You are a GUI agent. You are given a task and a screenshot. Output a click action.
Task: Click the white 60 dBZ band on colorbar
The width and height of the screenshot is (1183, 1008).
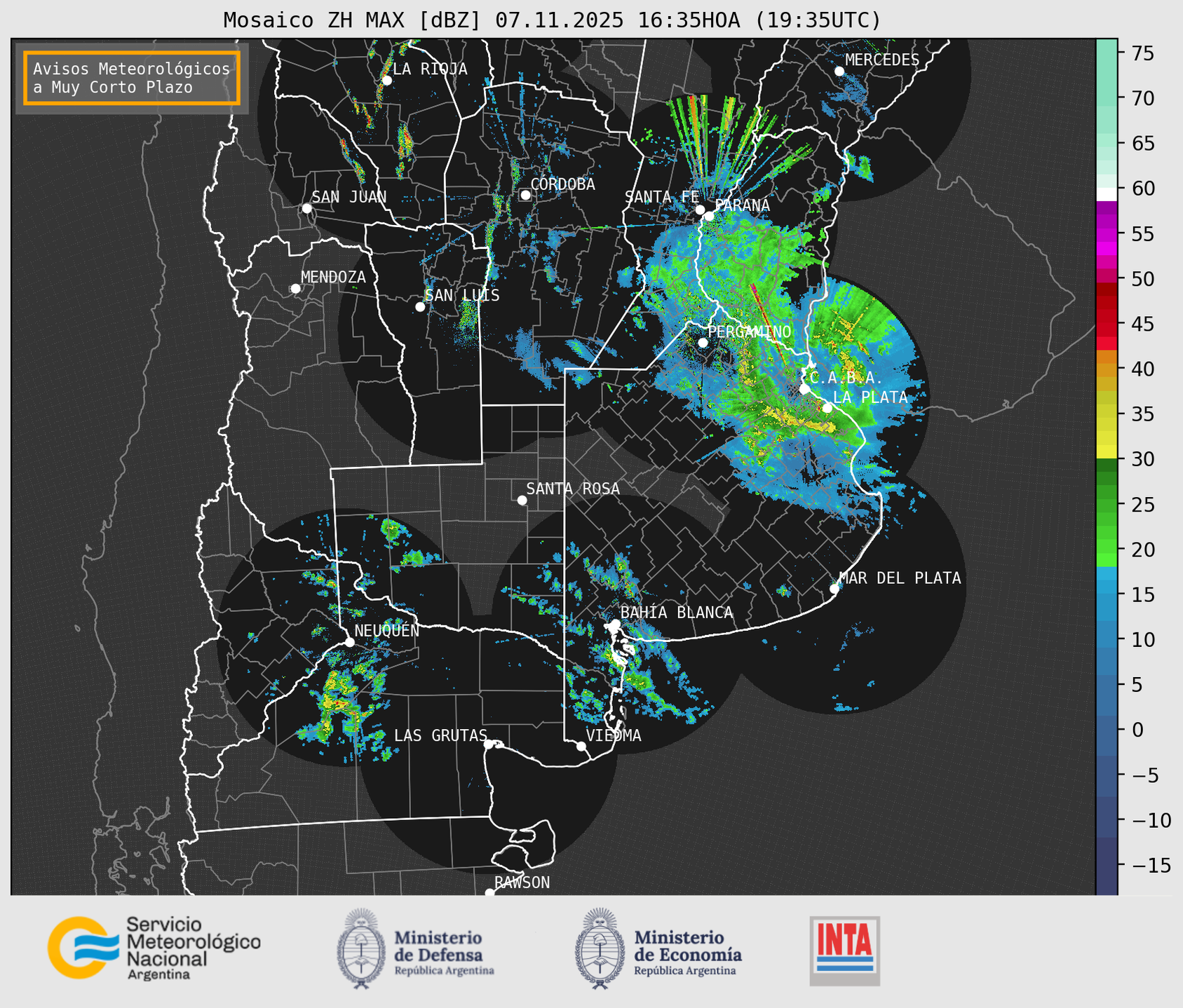coord(1107,193)
